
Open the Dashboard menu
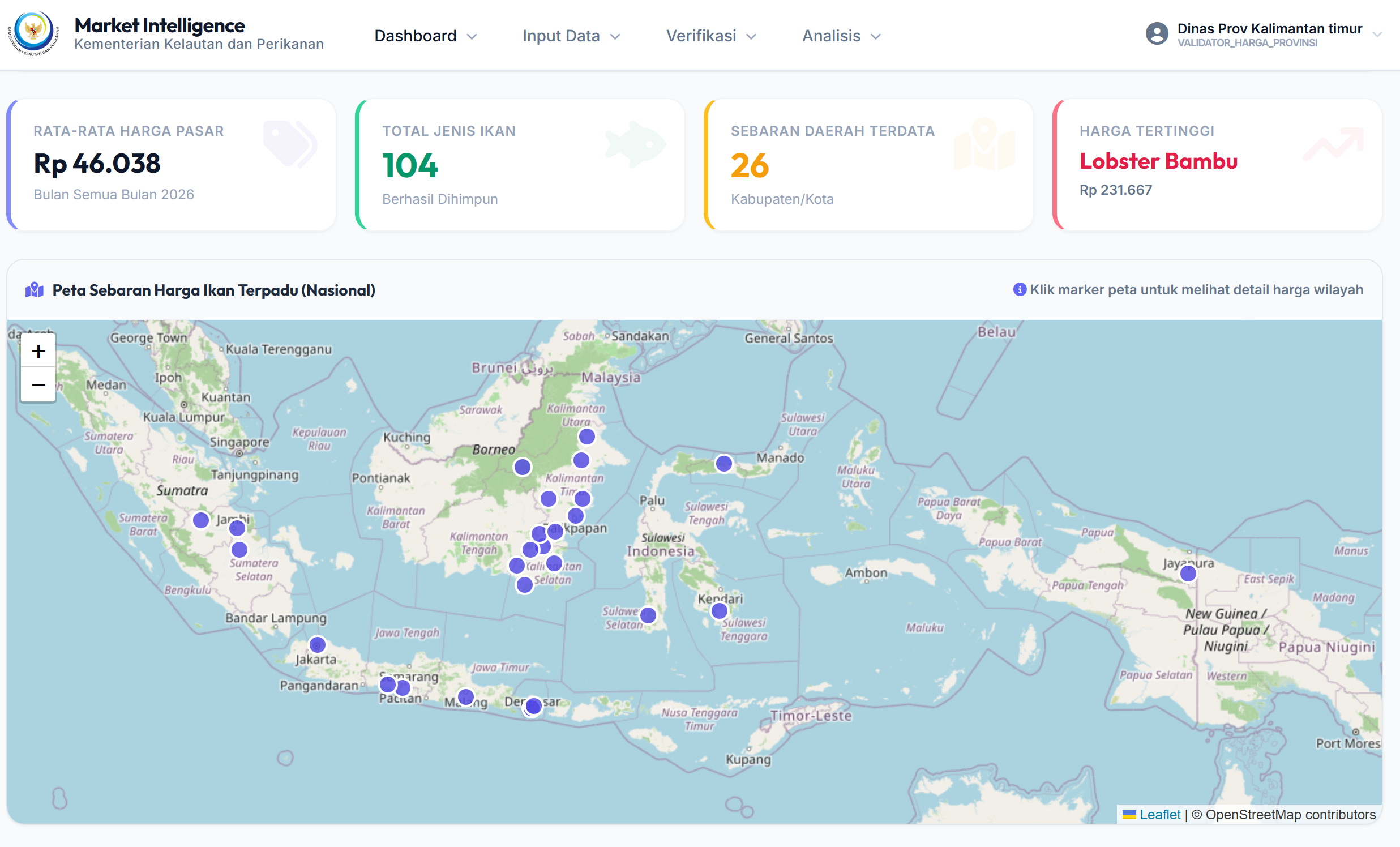[x=425, y=36]
